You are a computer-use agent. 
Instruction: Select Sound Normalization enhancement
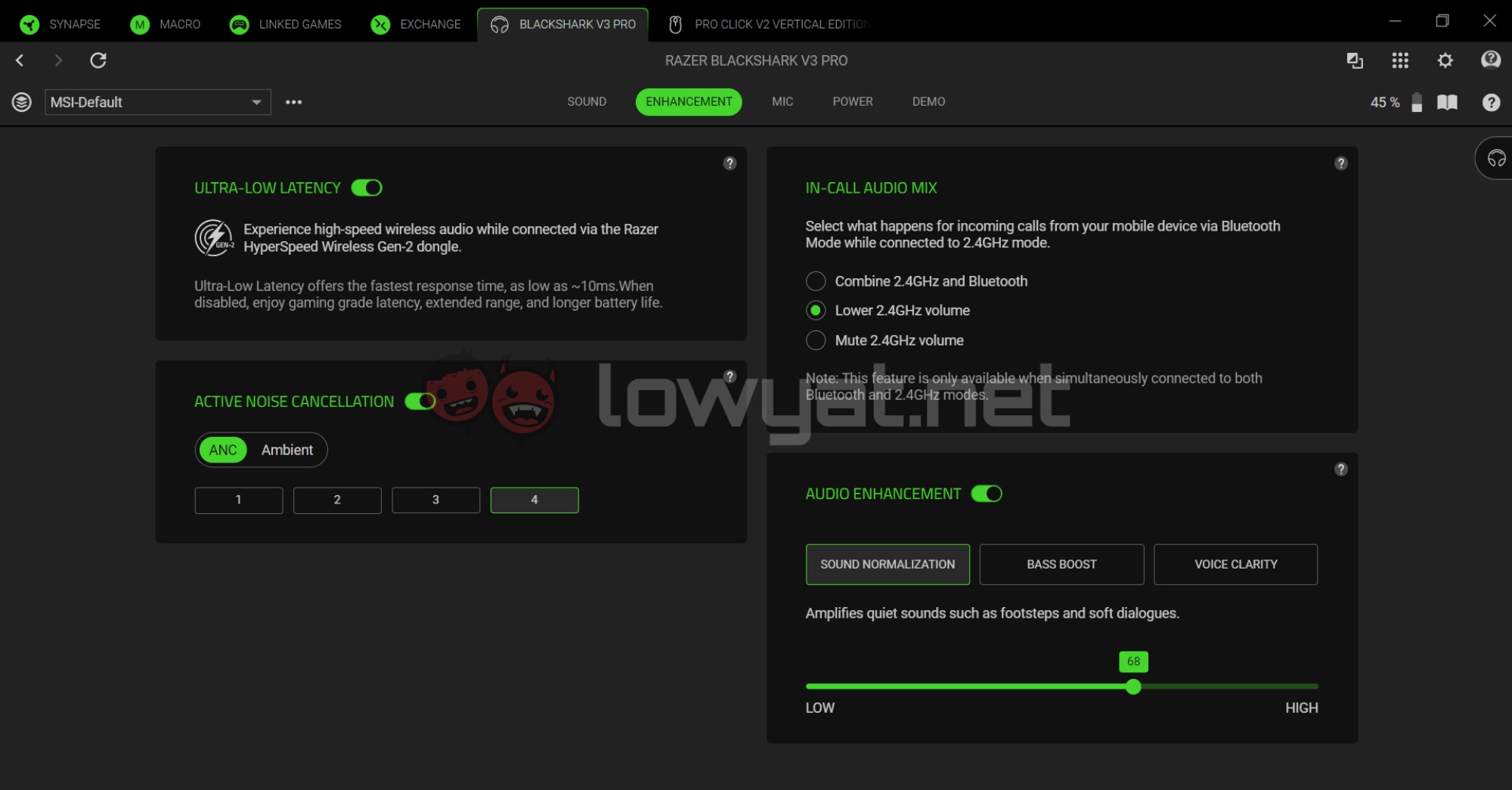pos(888,565)
